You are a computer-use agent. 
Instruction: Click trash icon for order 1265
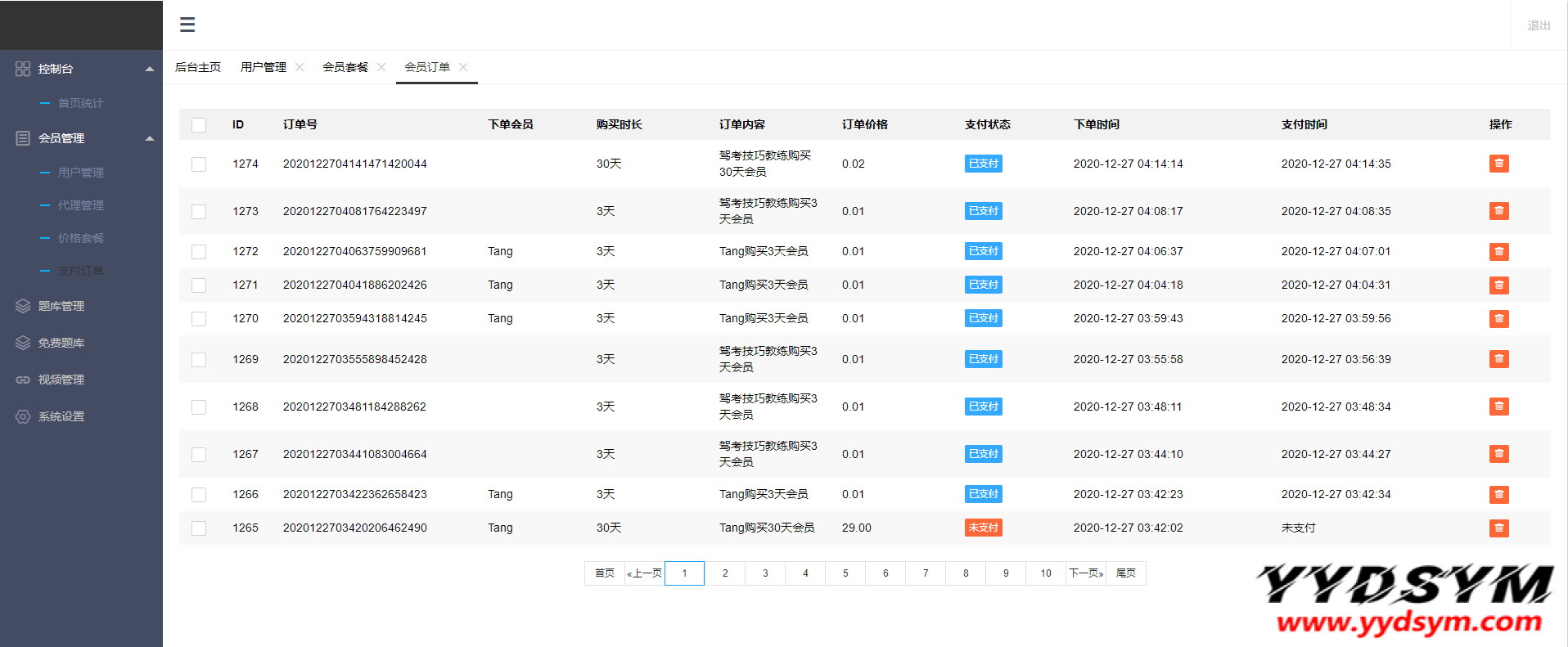point(1498,528)
